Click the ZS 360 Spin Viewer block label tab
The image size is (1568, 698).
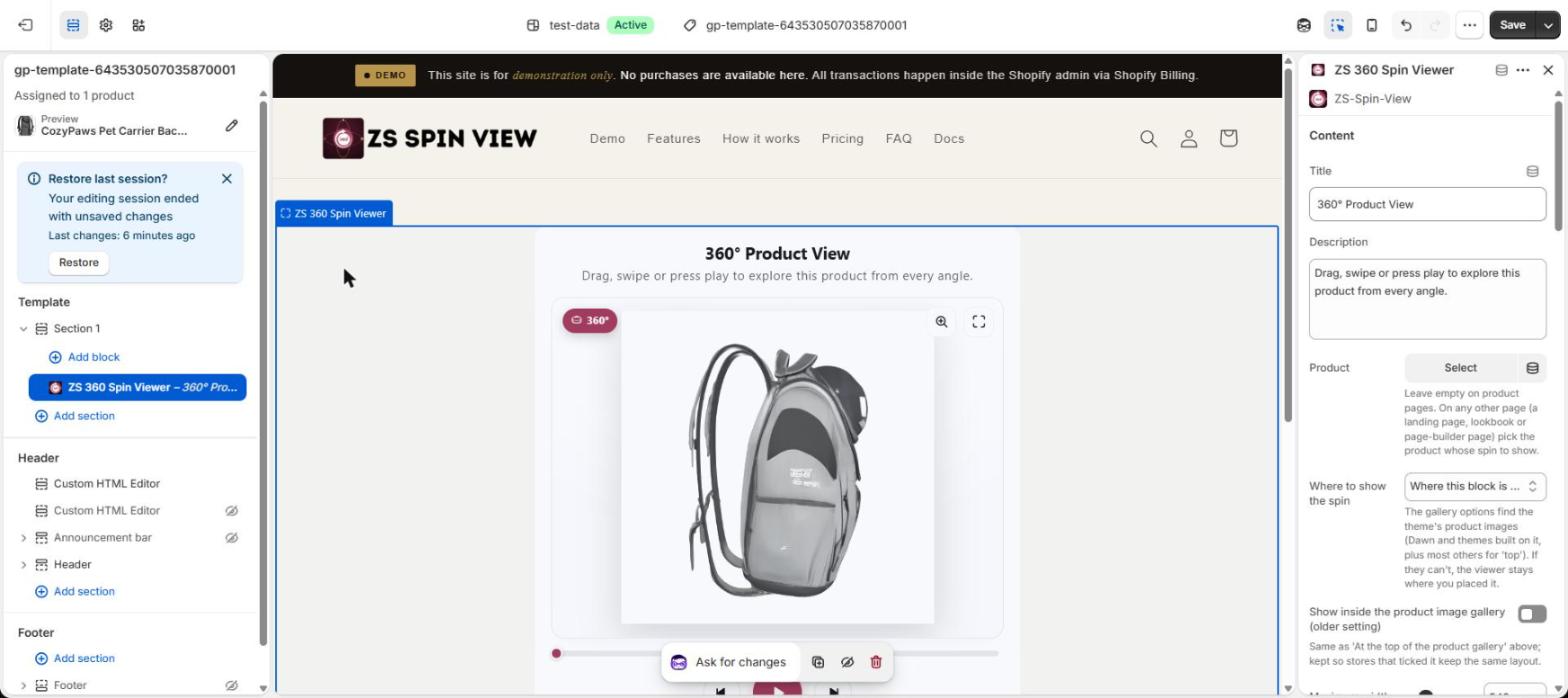pos(334,213)
